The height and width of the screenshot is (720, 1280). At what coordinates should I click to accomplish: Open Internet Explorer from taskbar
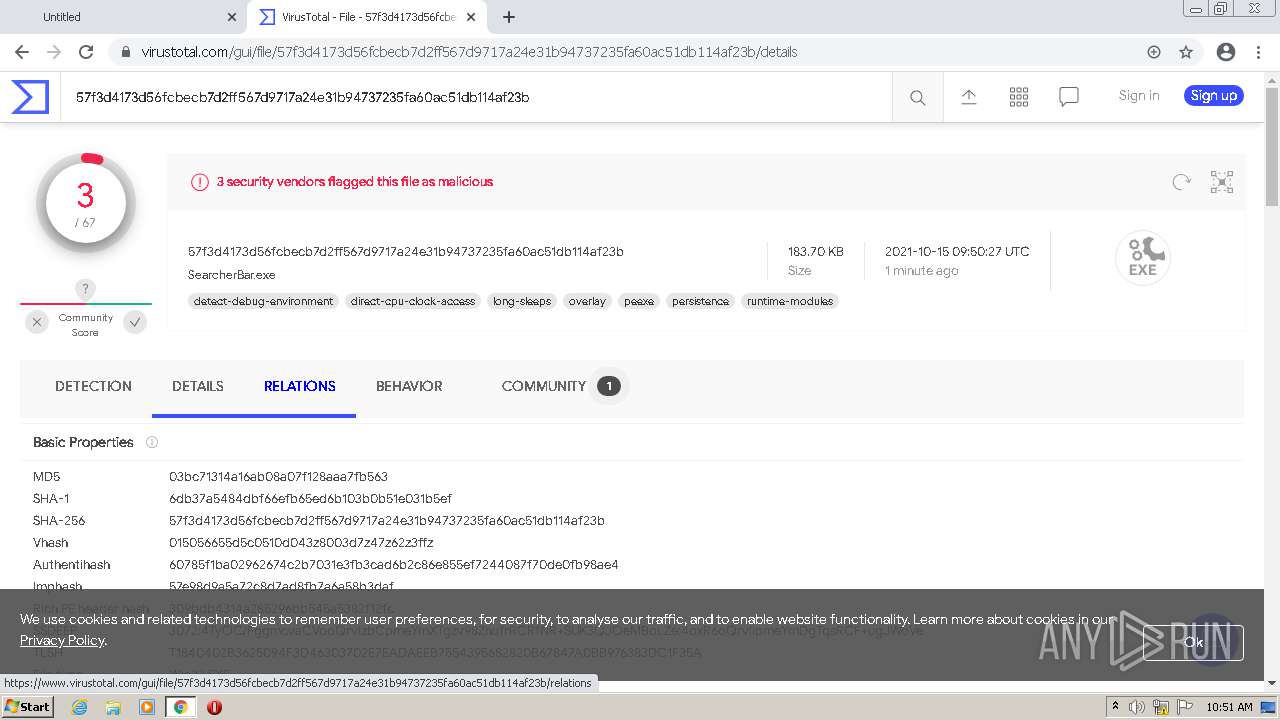click(x=79, y=707)
